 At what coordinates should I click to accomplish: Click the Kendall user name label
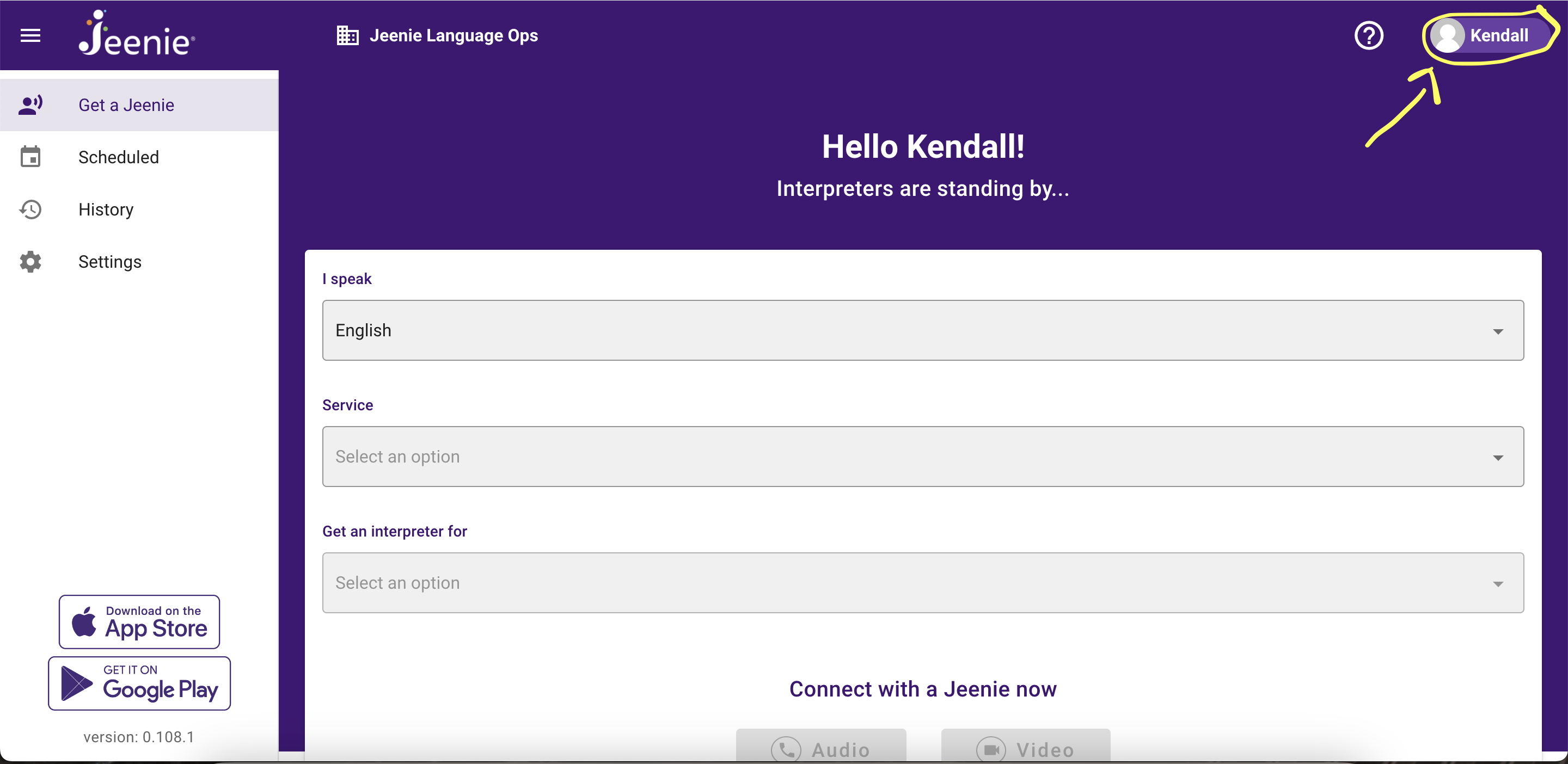tap(1499, 35)
